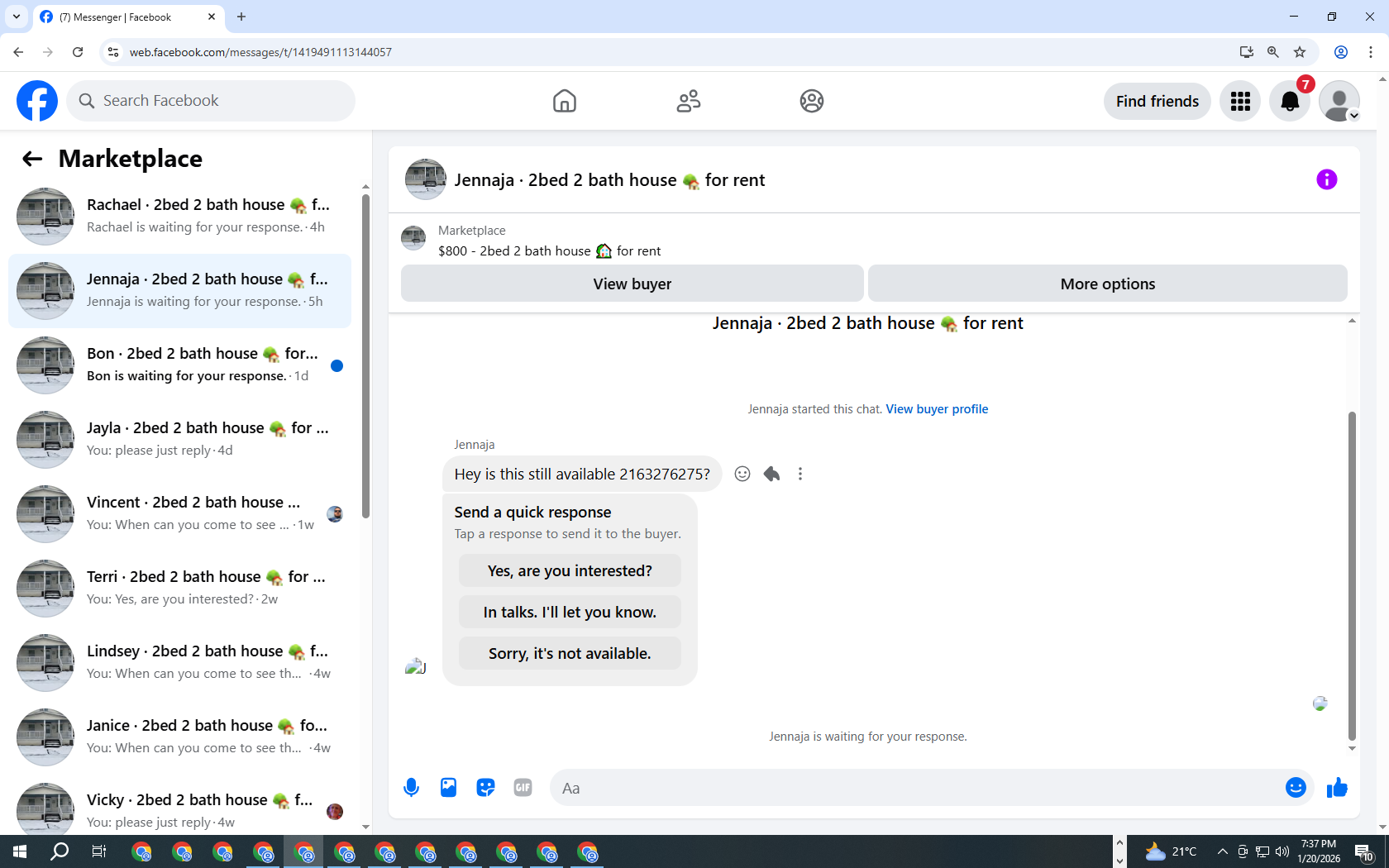Reload the page in browser

78,52
